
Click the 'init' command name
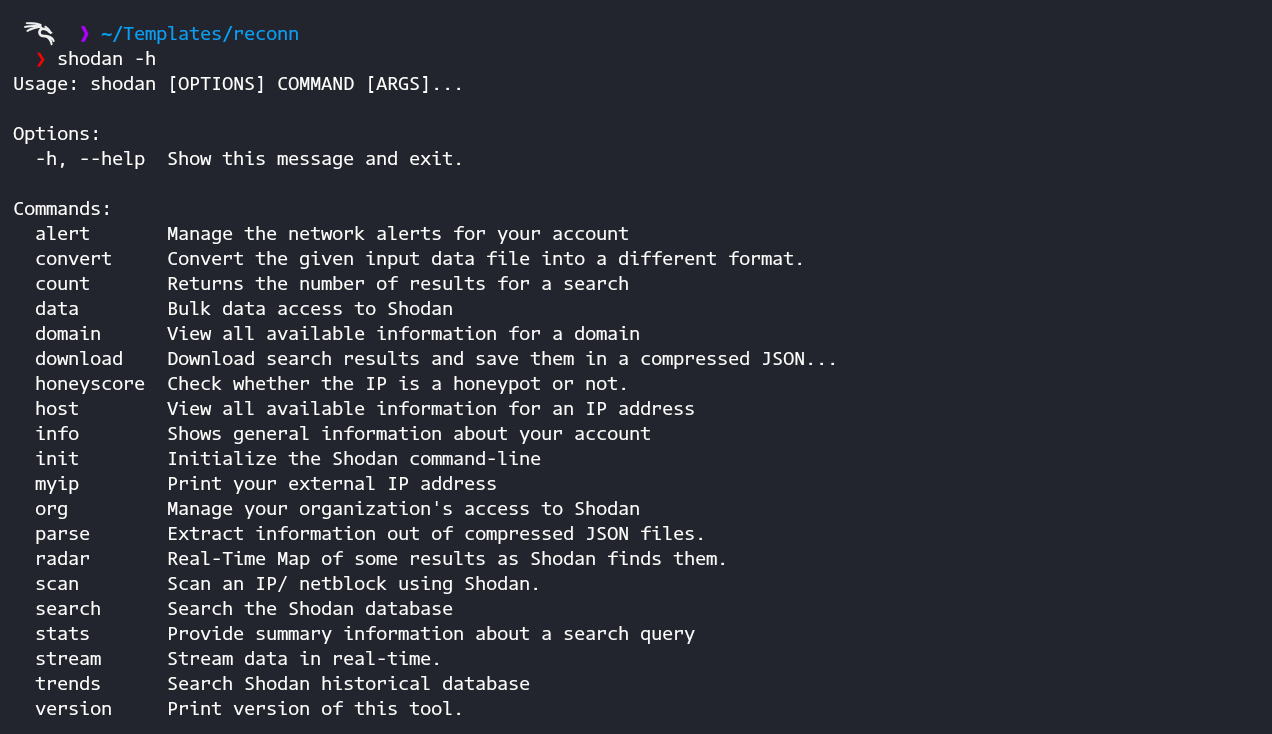tap(57, 459)
